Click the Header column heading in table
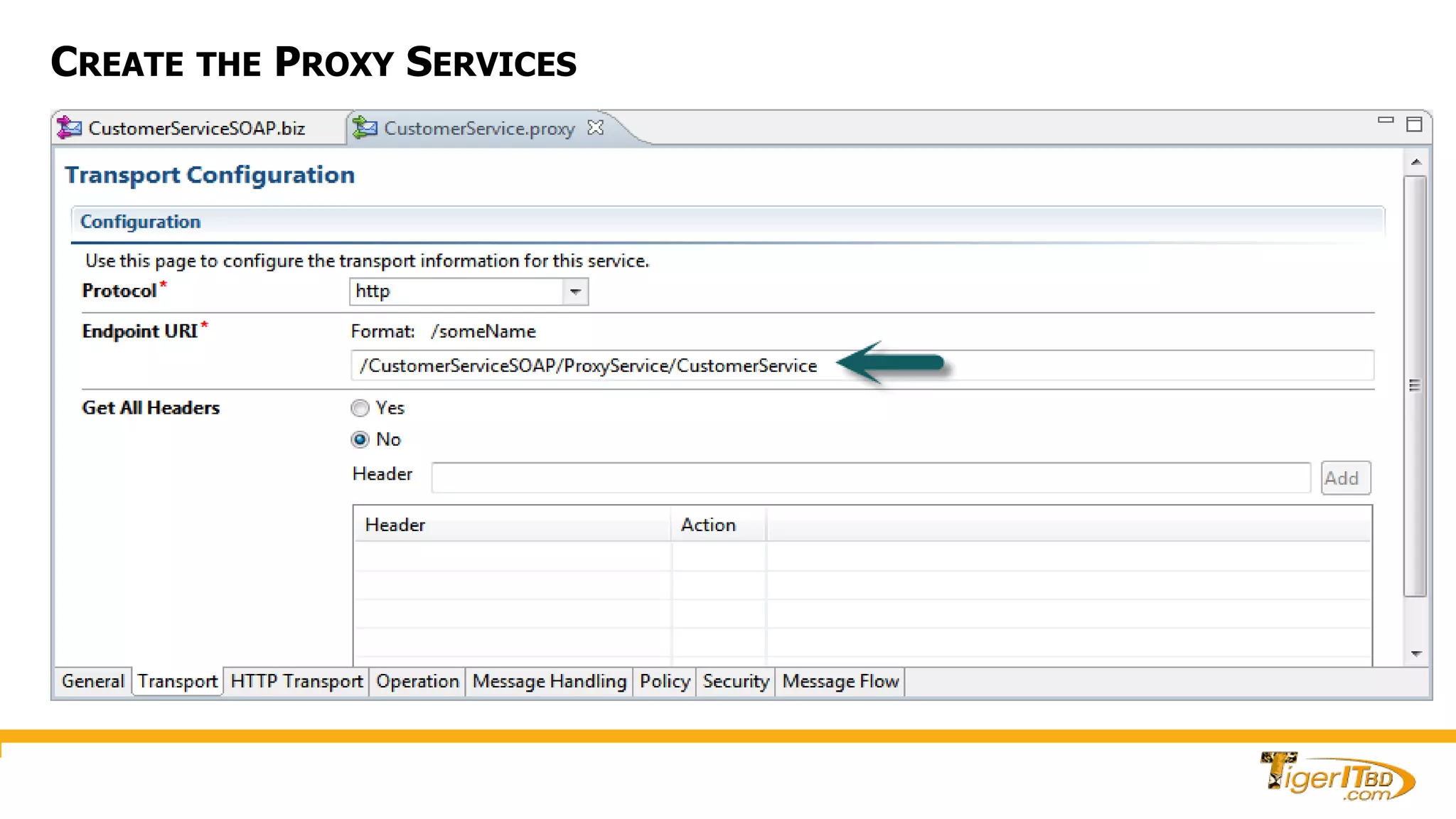This screenshot has width=1456, height=819. tap(512, 525)
